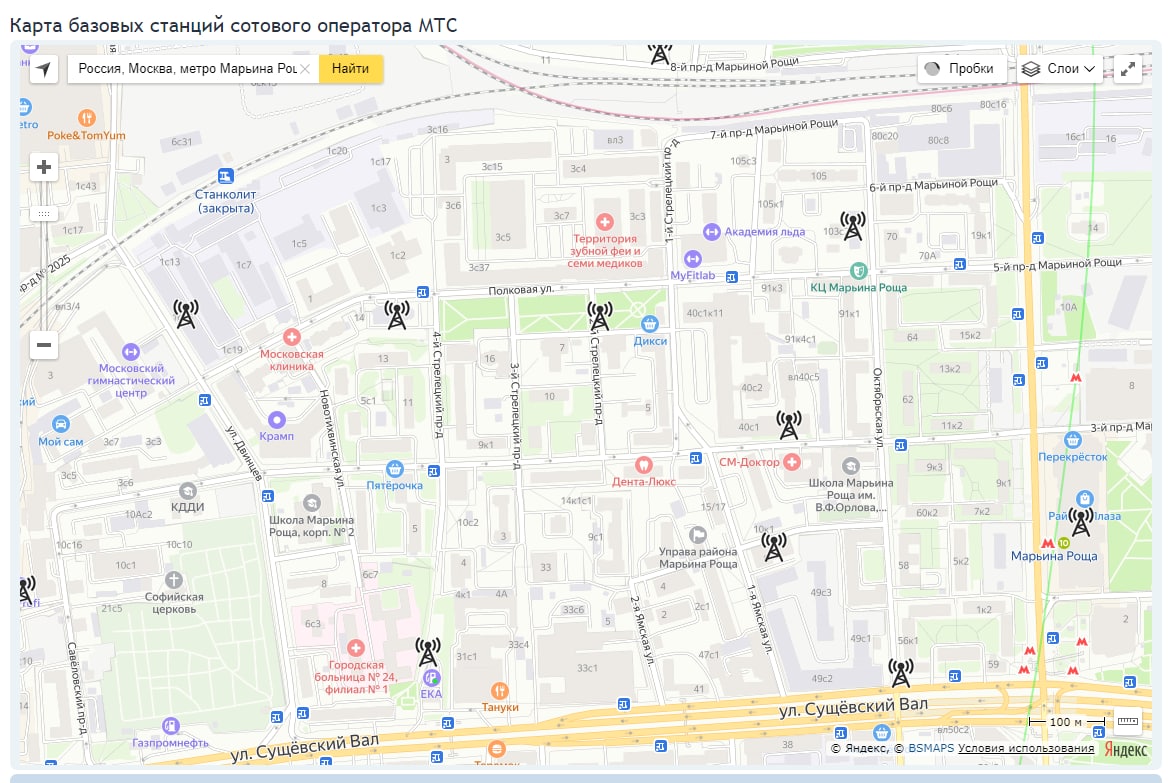Clear the search field with the X

[x=305, y=69]
